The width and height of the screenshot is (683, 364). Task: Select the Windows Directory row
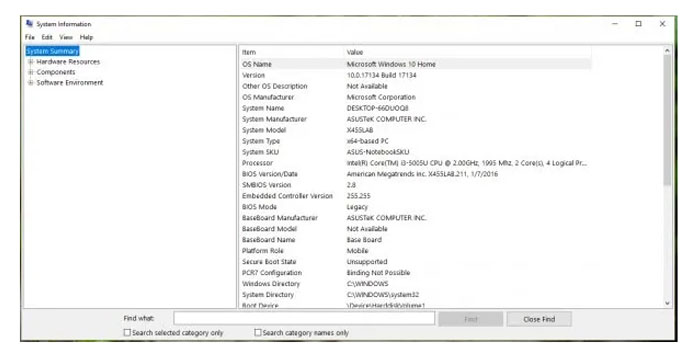[416, 283]
